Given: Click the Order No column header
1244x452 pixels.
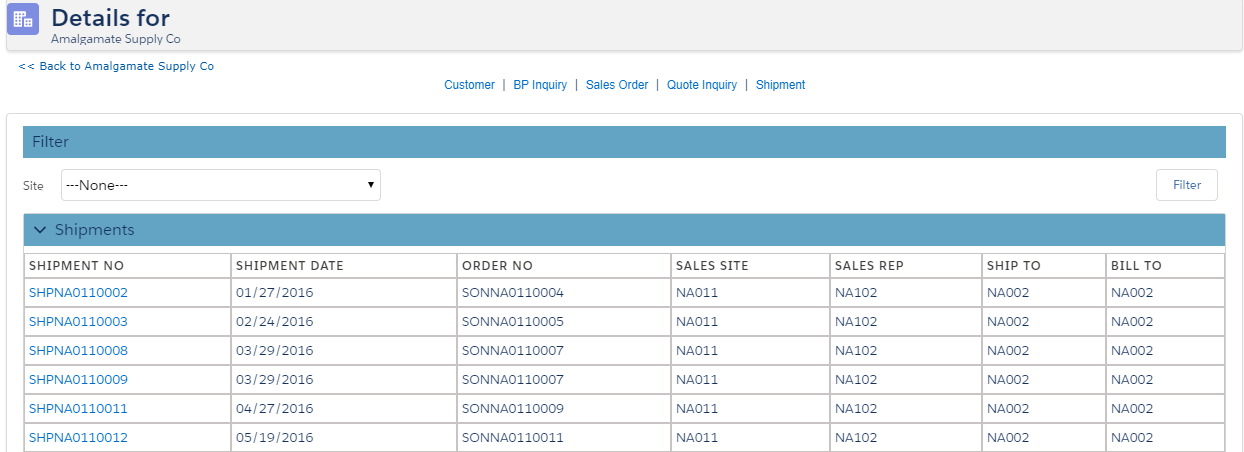Looking at the screenshot, I should 497,266.
